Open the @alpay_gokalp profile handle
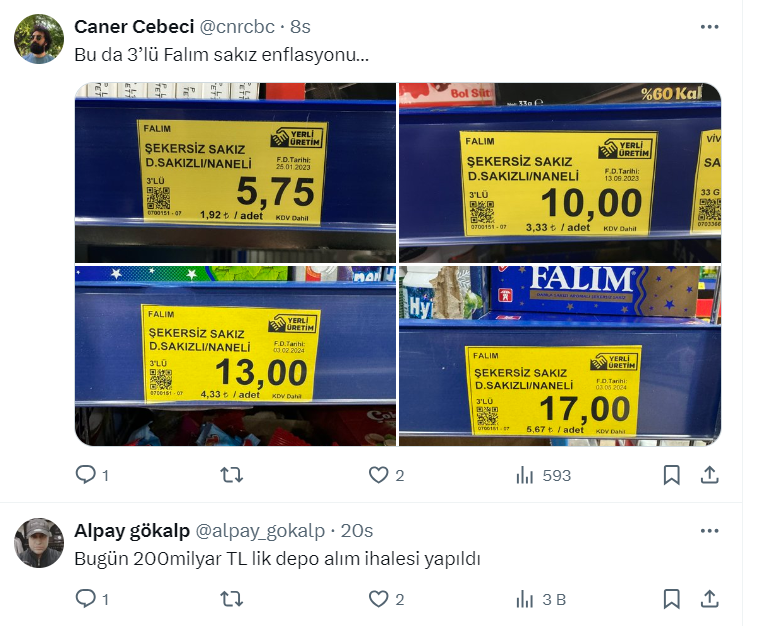The height and width of the screenshot is (626, 766). pos(260,531)
